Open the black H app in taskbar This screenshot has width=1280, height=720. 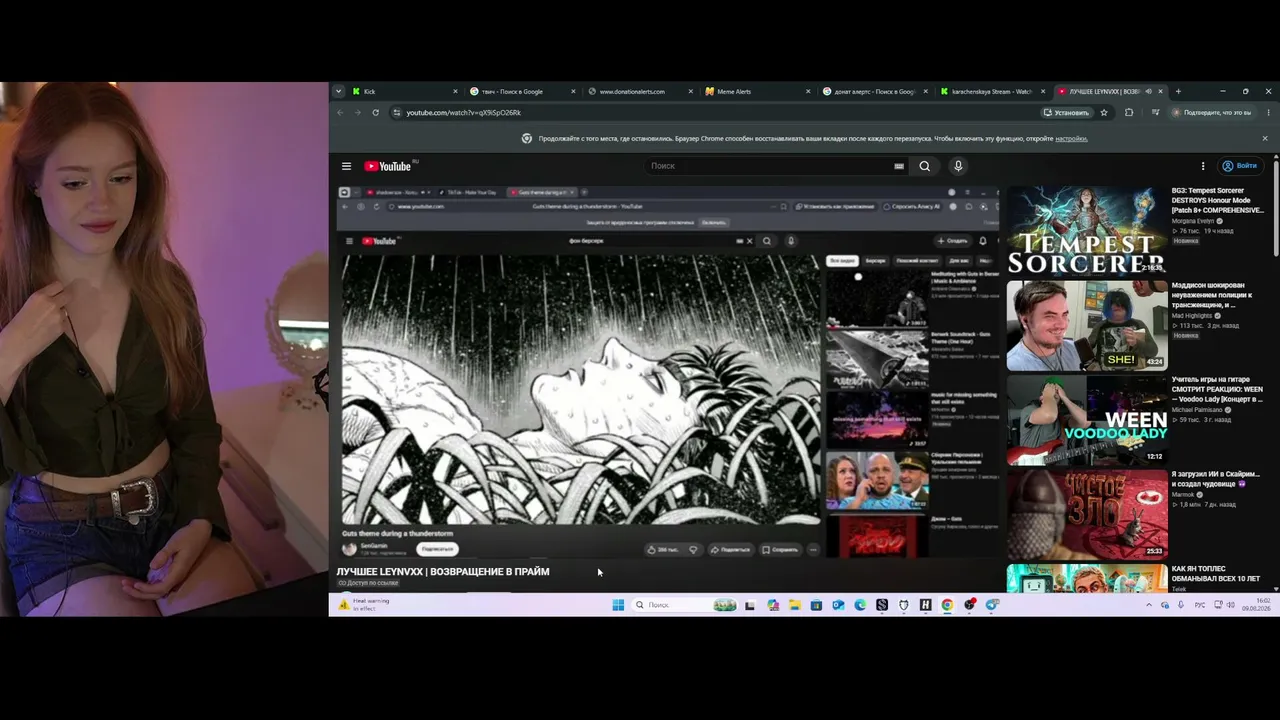point(925,605)
